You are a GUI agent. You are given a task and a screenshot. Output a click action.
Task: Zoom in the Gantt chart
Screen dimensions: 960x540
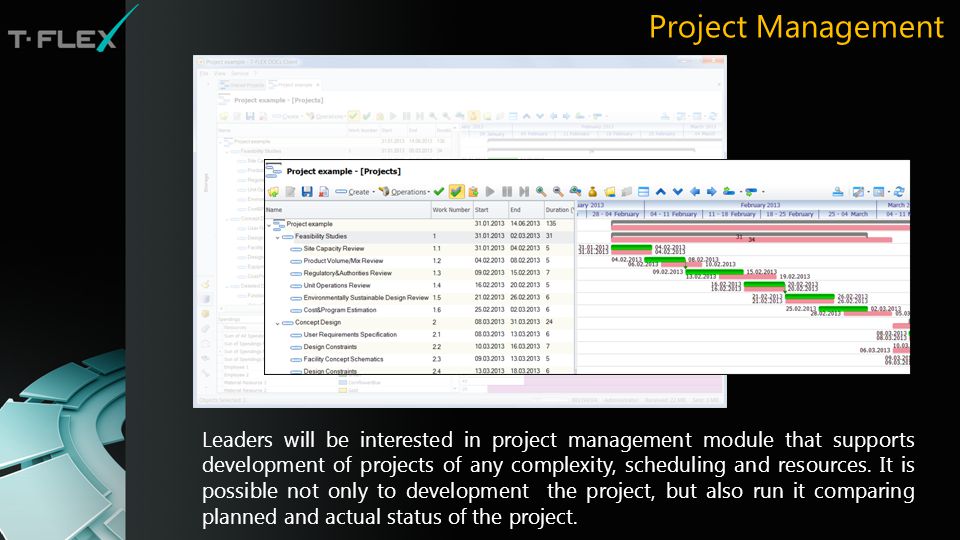(x=541, y=192)
